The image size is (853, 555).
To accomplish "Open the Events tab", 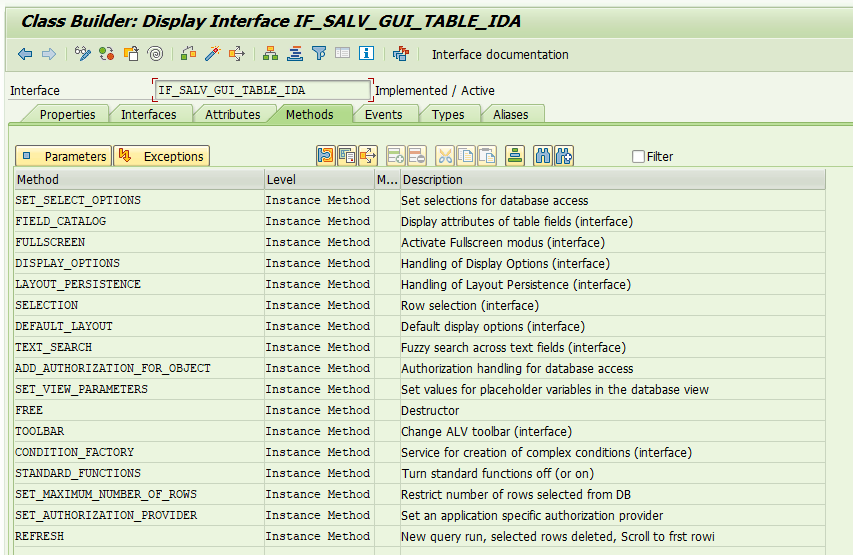I will (383, 115).
